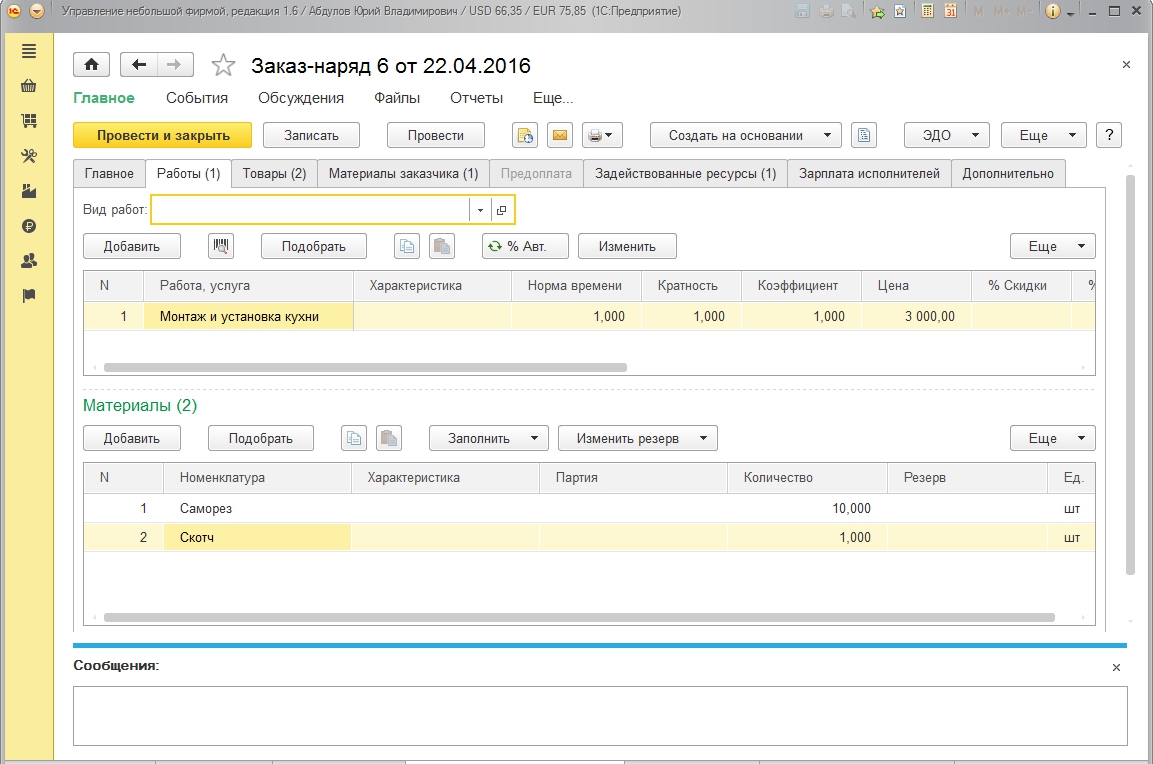Send document by email envelope icon
This screenshot has width=1153, height=764.
pos(560,135)
